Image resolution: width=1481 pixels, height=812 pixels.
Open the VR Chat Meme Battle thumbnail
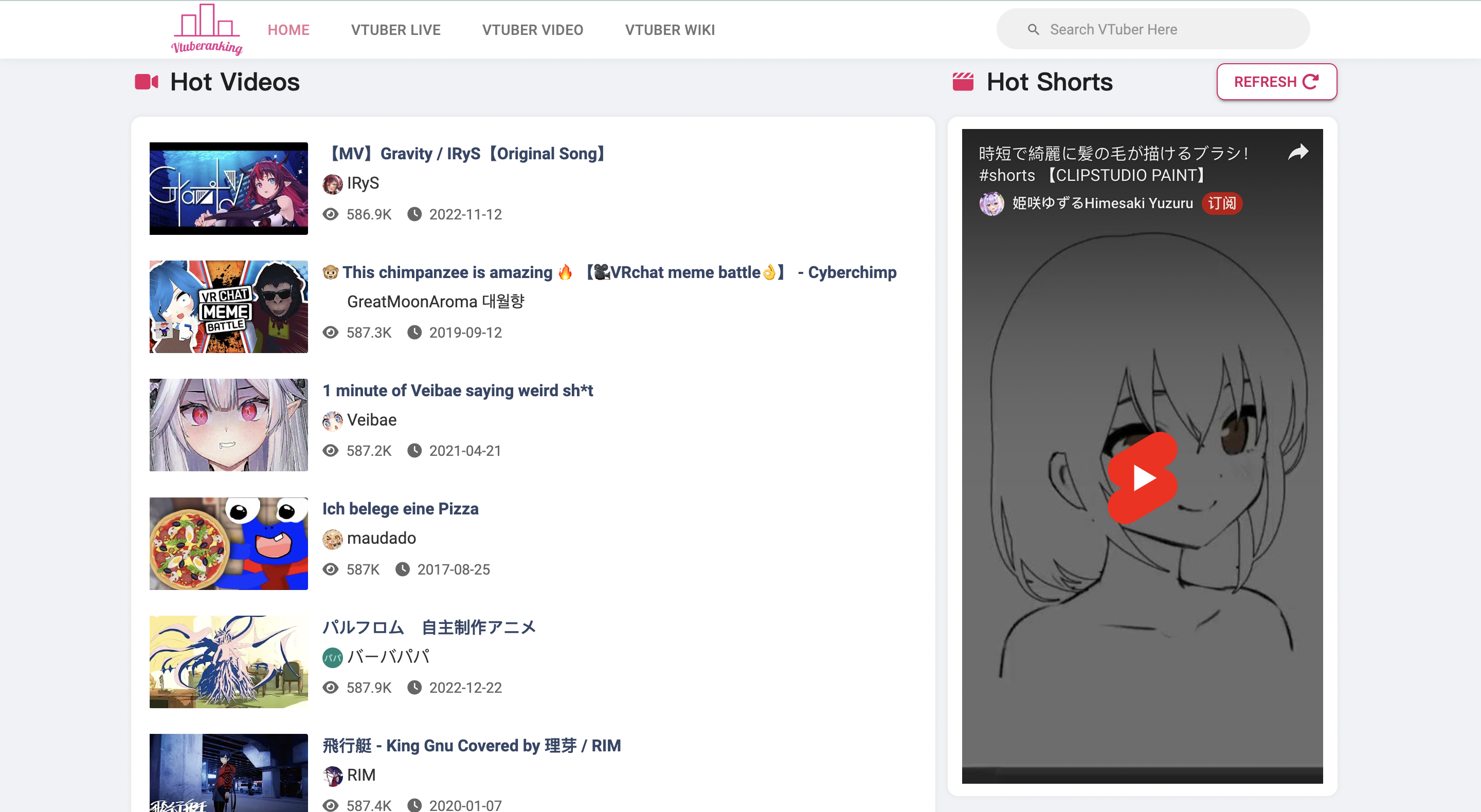pyautogui.click(x=228, y=307)
